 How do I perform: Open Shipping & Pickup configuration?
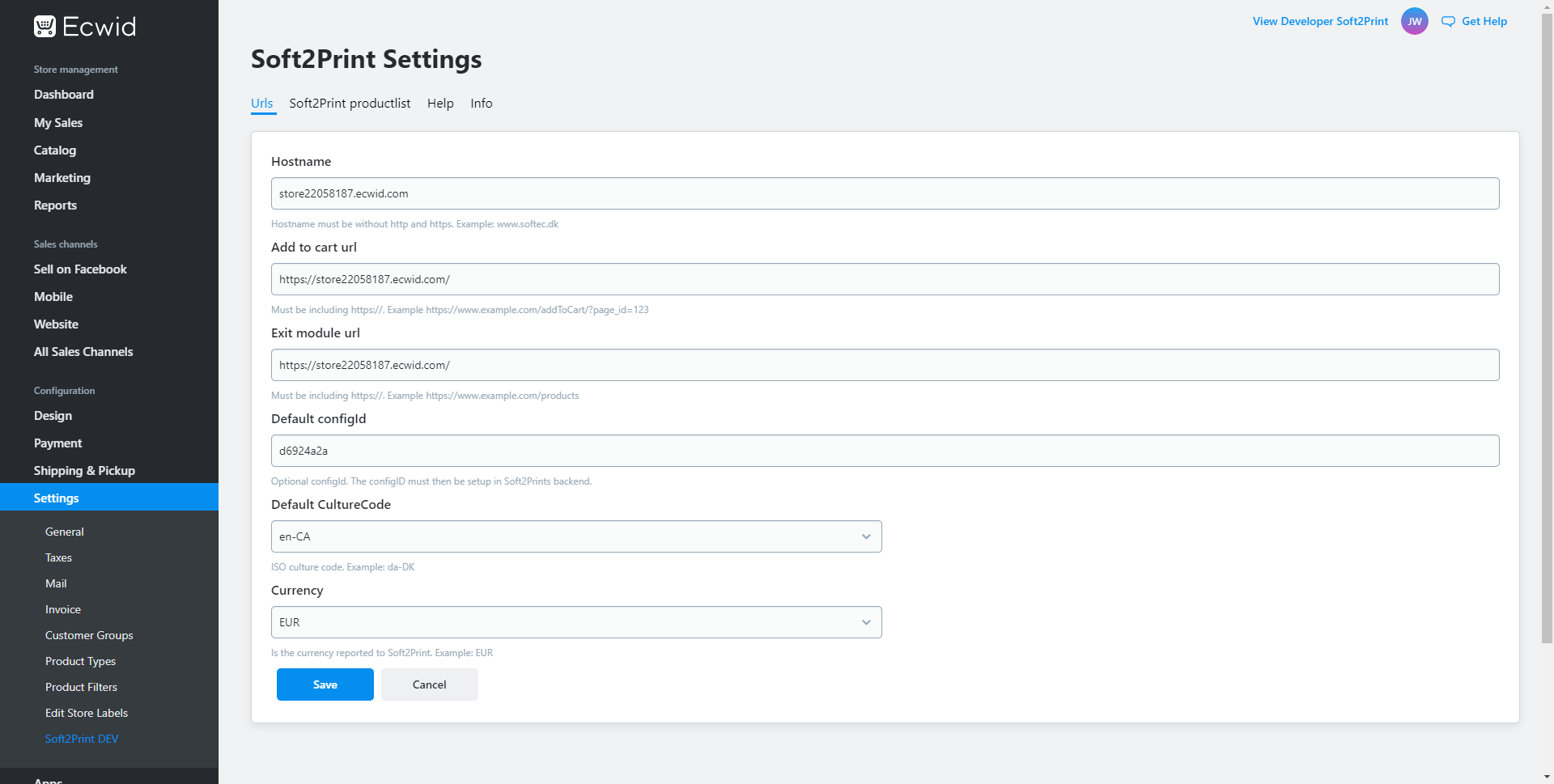tap(84, 471)
